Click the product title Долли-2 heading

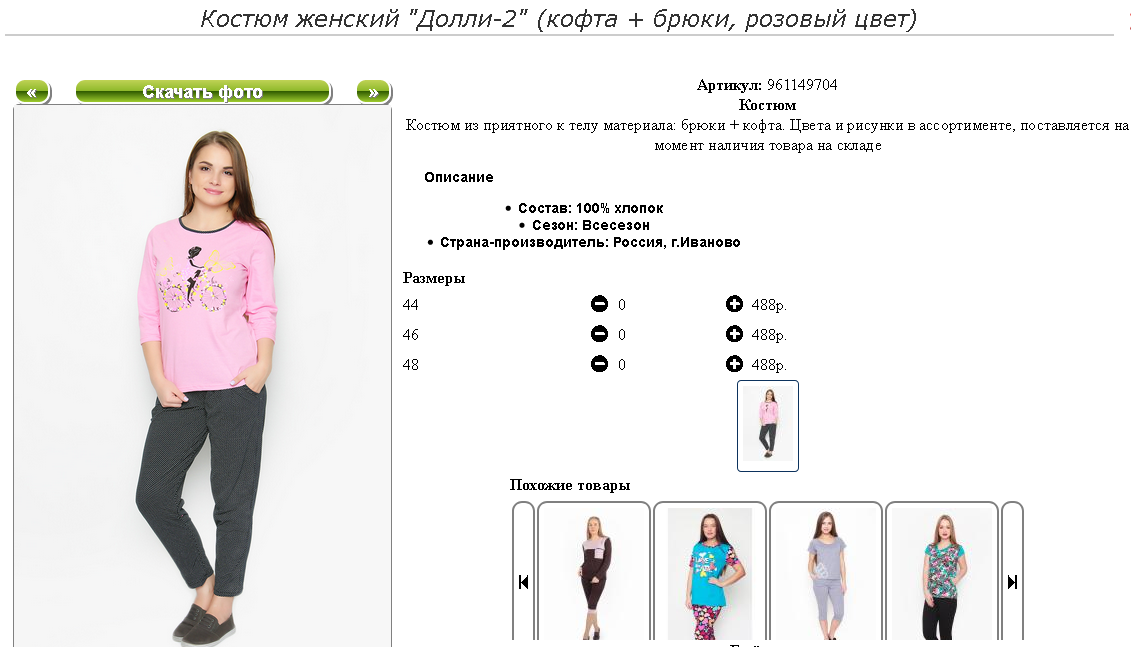tap(558, 18)
